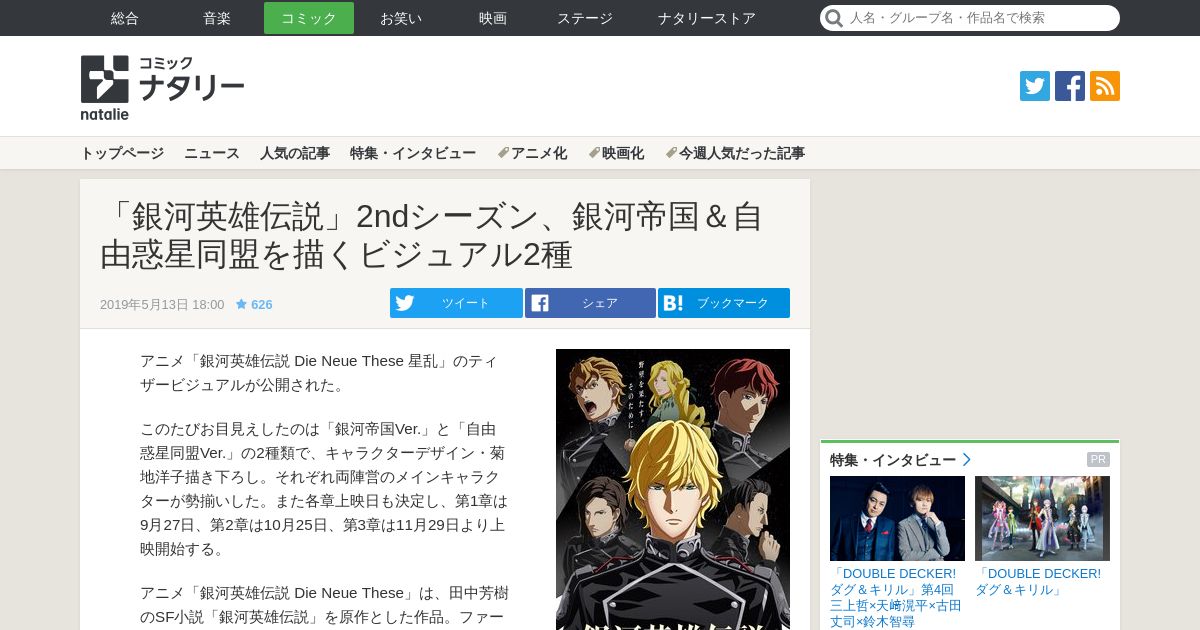Click the Facebook icon on シェア button
Image resolution: width=1200 pixels, height=630 pixels.
[540, 303]
